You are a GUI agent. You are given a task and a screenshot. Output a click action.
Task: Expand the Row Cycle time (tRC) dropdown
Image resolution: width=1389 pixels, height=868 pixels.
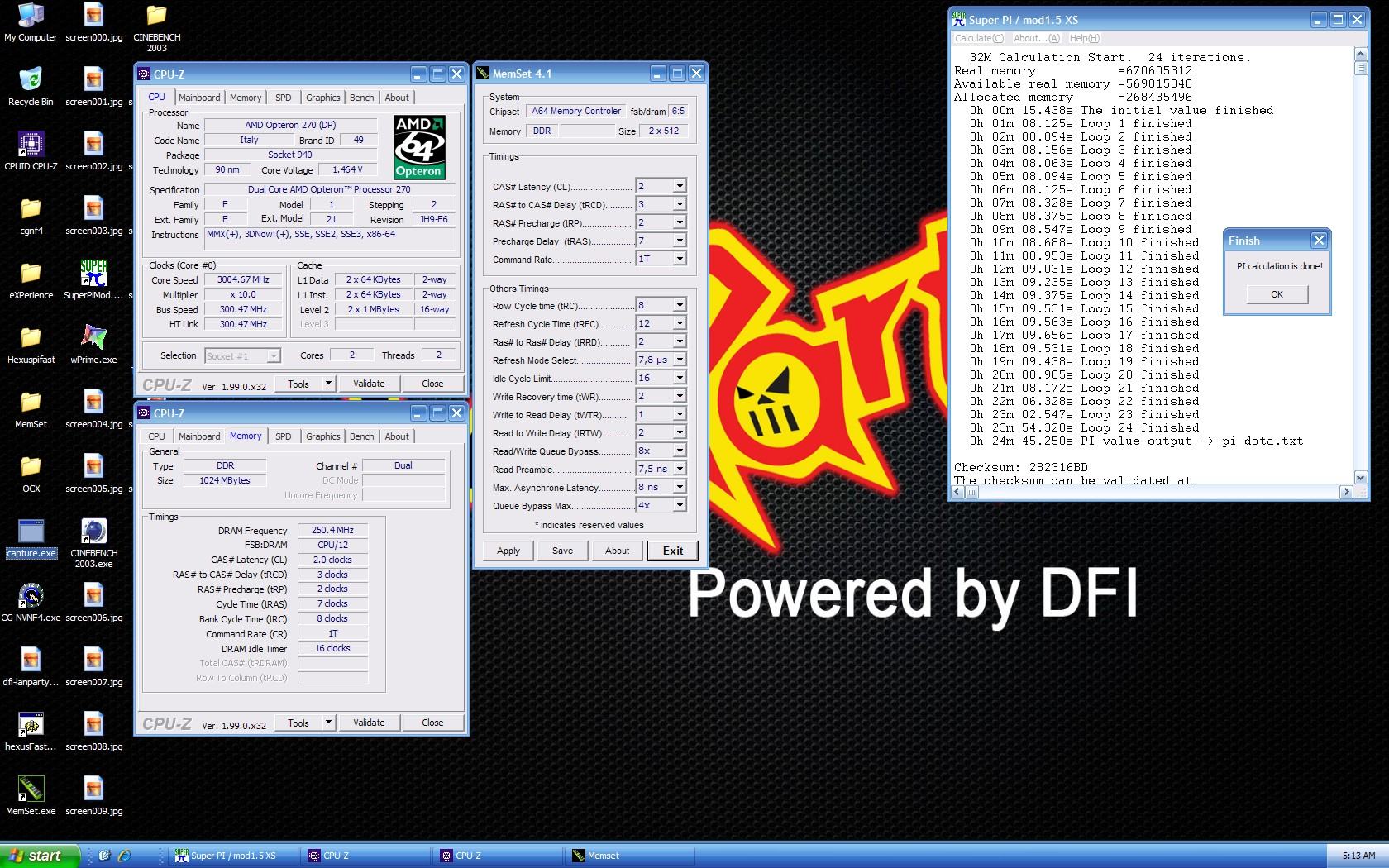click(679, 305)
